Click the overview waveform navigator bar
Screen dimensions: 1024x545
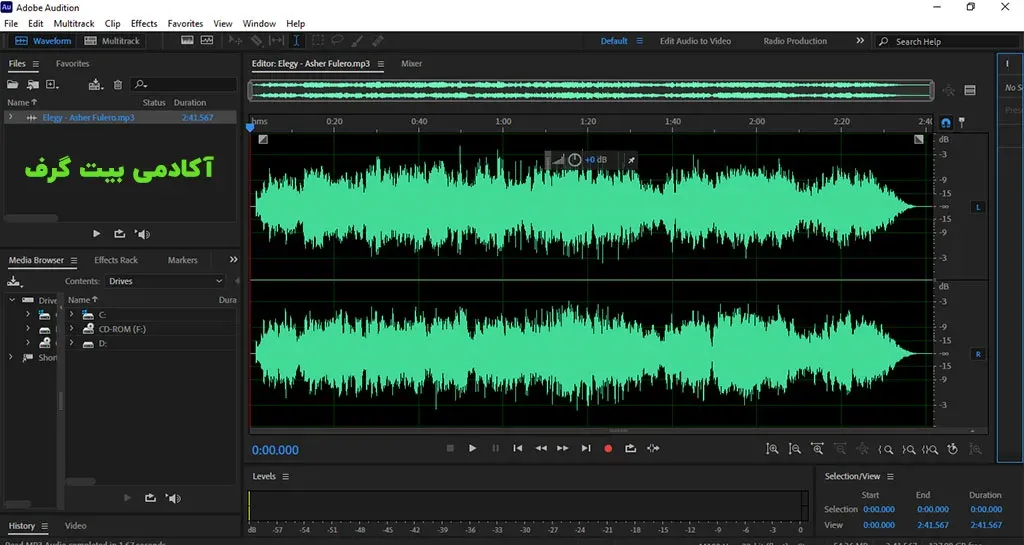click(x=591, y=90)
